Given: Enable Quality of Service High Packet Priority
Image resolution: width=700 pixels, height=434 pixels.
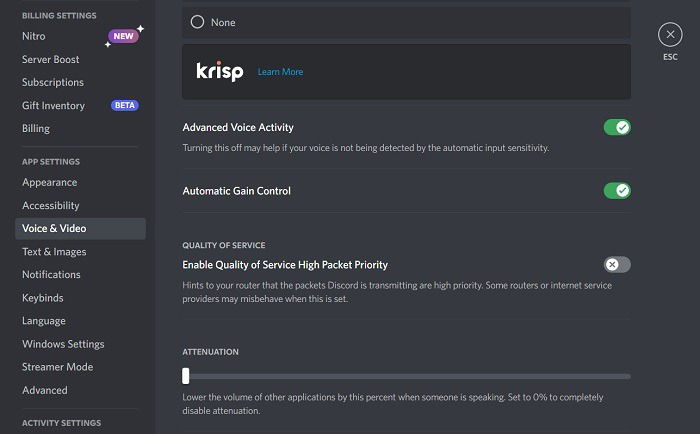Looking at the screenshot, I should 617,264.
